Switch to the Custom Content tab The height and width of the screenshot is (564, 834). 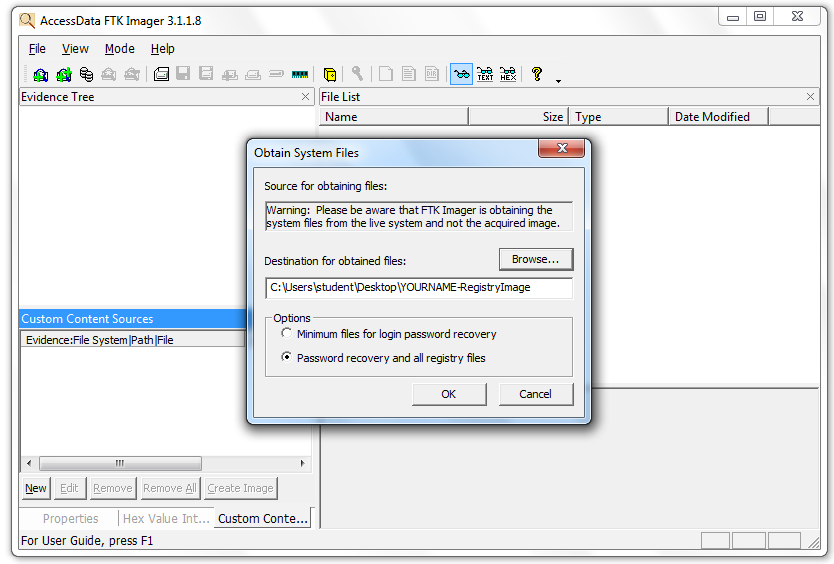(263, 519)
